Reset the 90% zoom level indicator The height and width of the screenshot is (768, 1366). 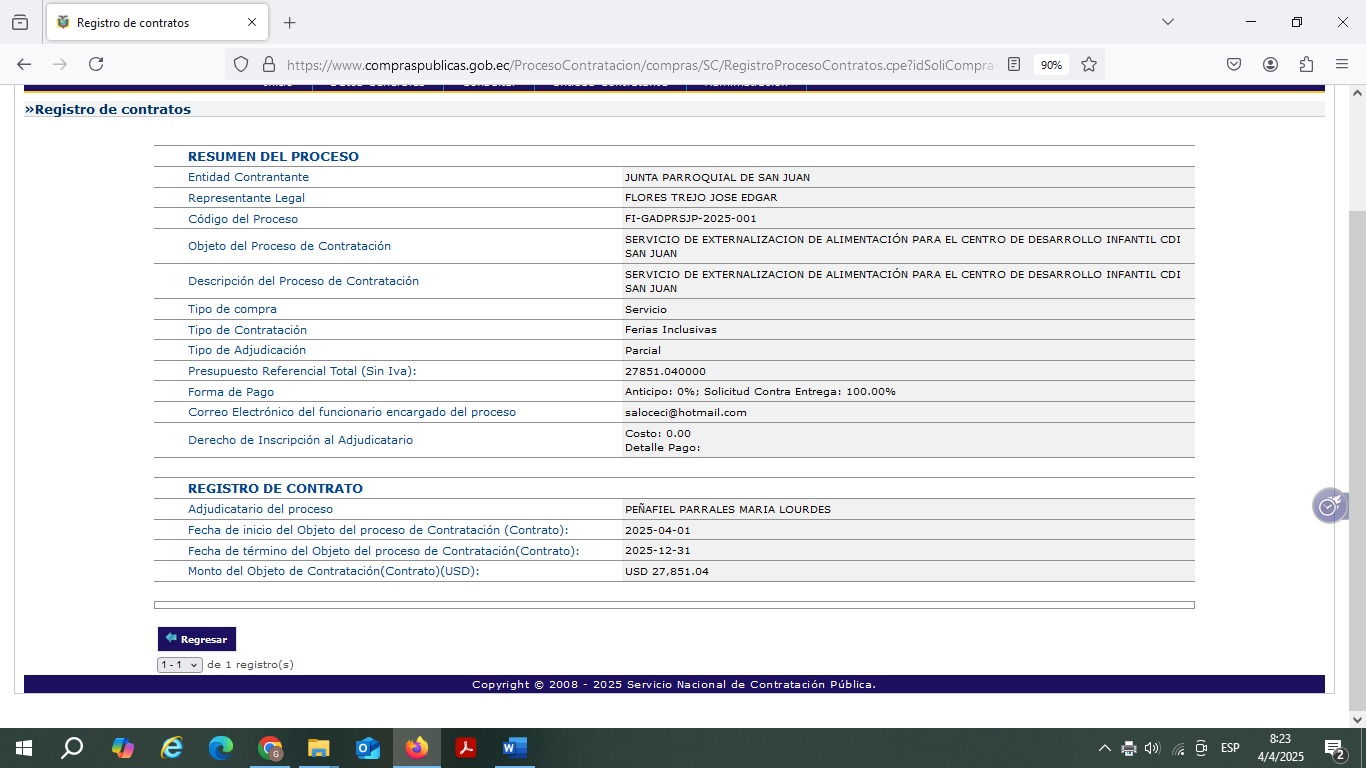pyautogui.click(x=1051, y=64)
